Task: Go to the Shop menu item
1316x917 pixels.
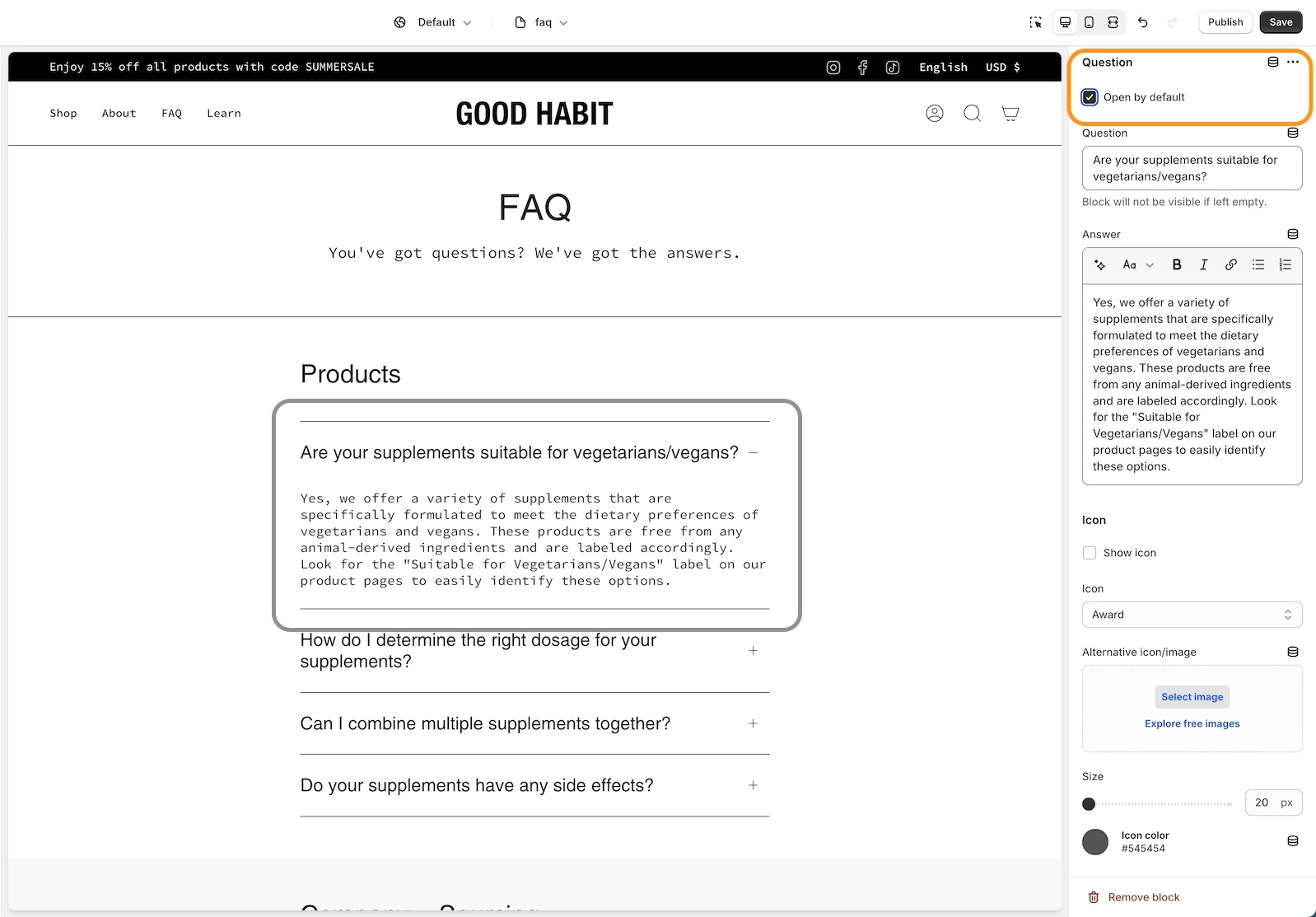Action: click(x=63, y=114)
